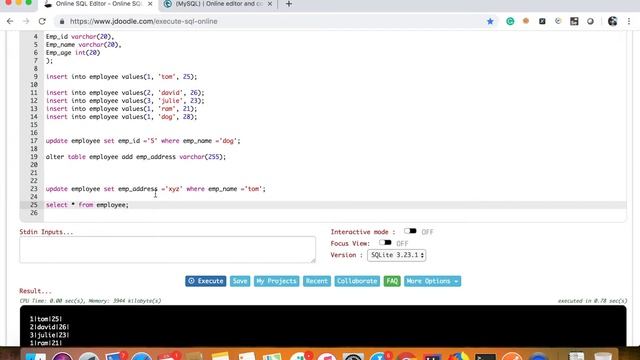Close the (MySQL) Online editor tab
Screen dimensions: 640x360
pyautogui.click(x=270, y=4)
